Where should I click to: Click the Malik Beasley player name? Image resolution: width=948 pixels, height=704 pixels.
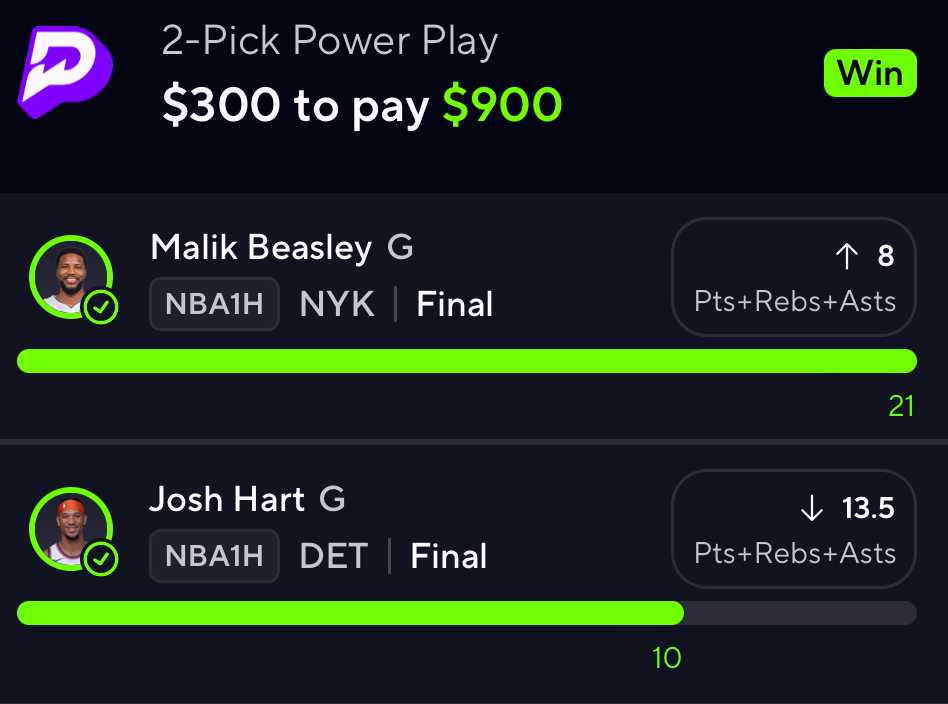pyautogui.click(x=261, y=247)
